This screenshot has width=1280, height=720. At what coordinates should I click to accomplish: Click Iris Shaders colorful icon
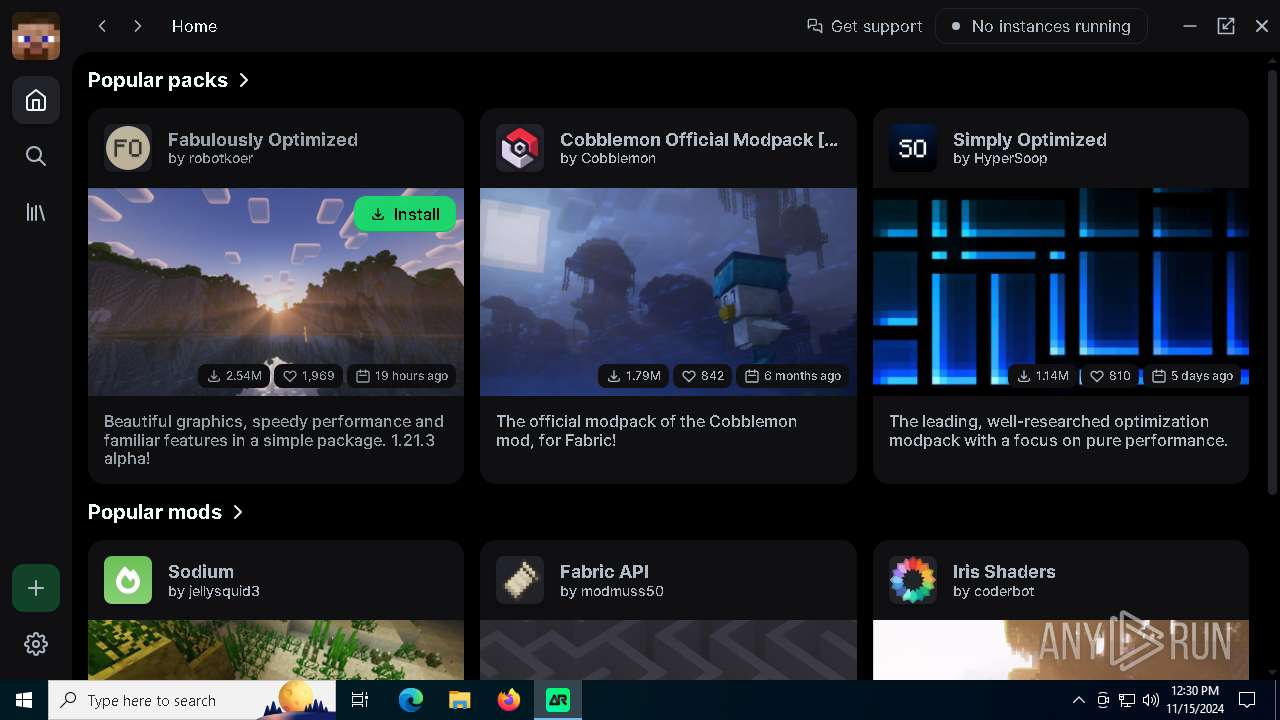point(913,580)
